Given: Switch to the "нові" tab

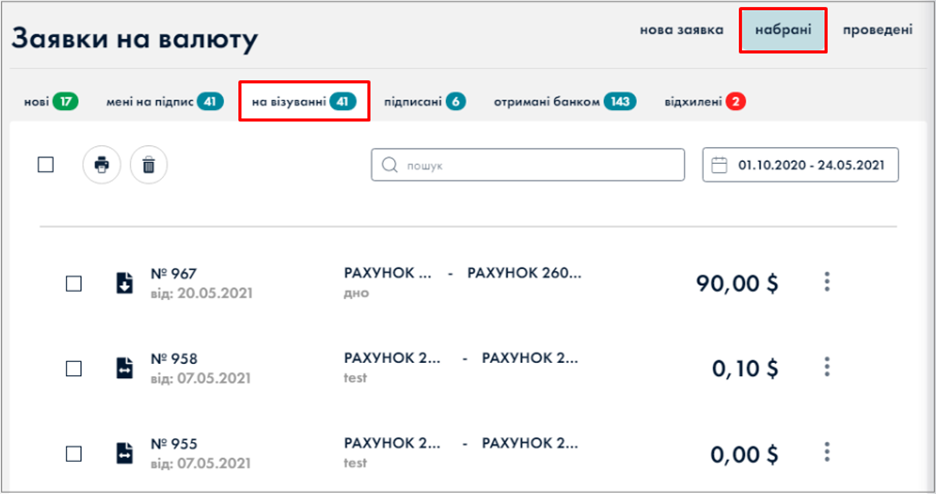Looking at the screenshot, I should point(50,101).
